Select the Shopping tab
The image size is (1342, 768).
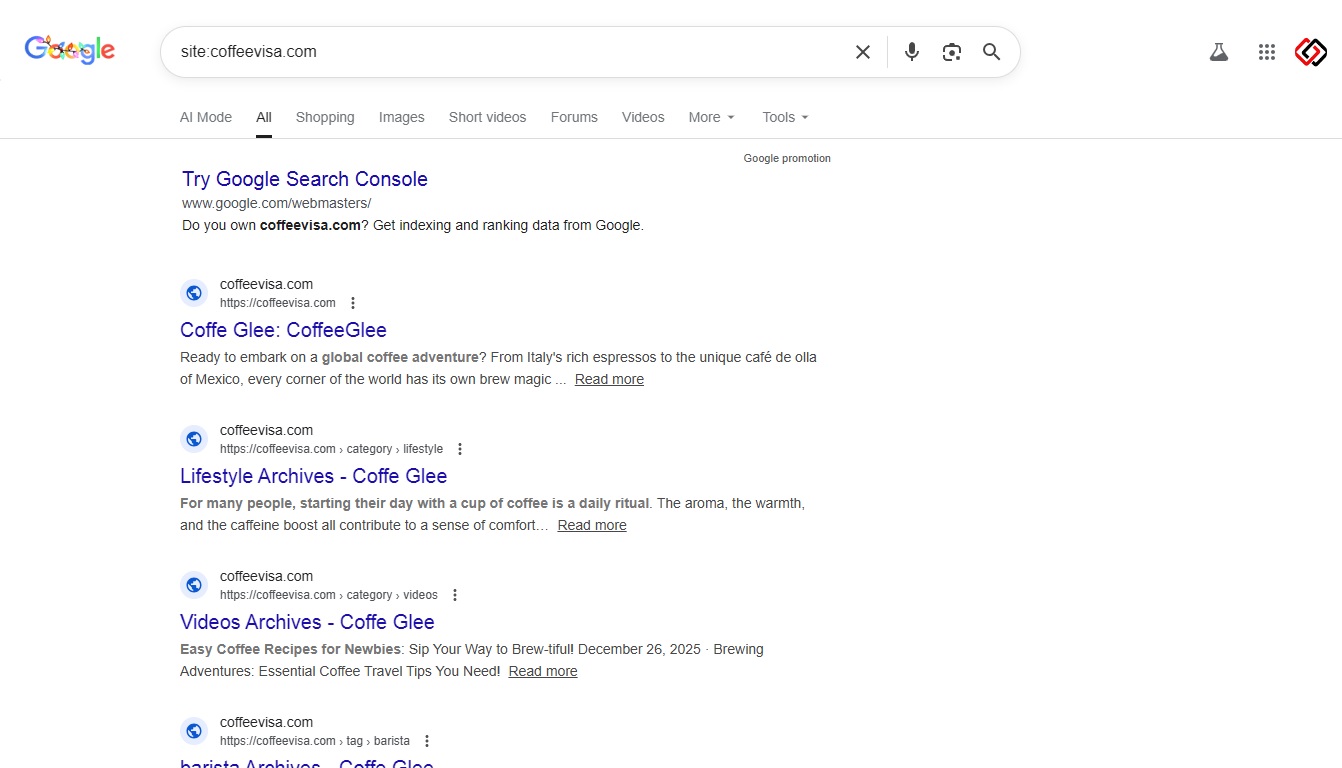pos(325,117)
